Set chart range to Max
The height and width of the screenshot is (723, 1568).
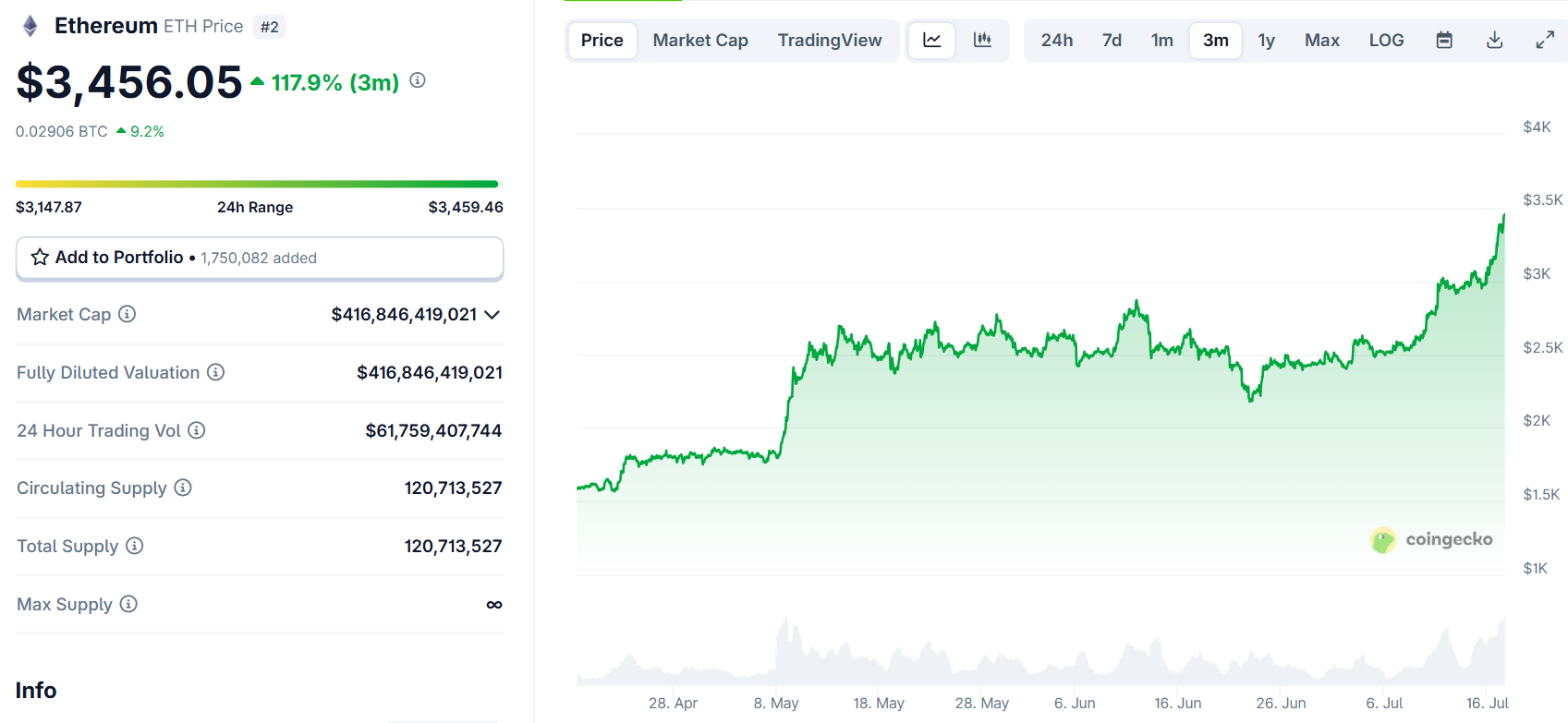tap(1322, 40)
